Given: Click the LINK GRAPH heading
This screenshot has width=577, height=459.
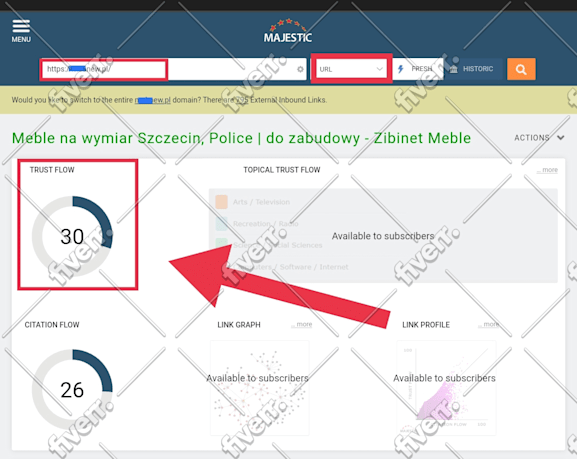Looking at the screenshot, I should (x=239, y=325).
